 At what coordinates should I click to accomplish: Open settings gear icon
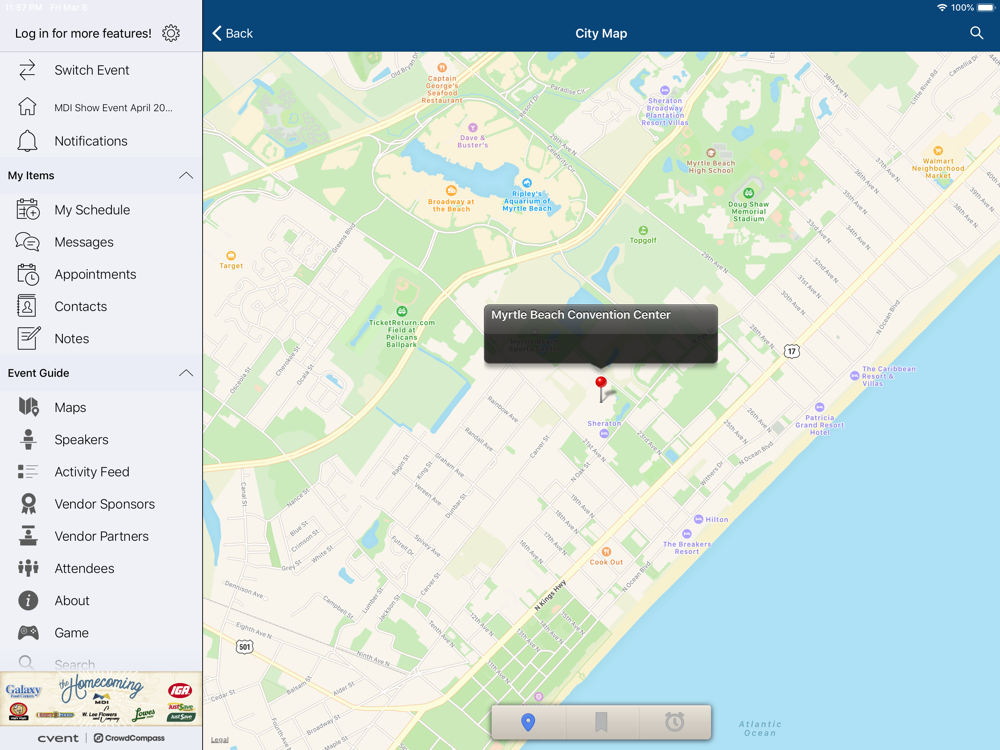tap(171, 33)
